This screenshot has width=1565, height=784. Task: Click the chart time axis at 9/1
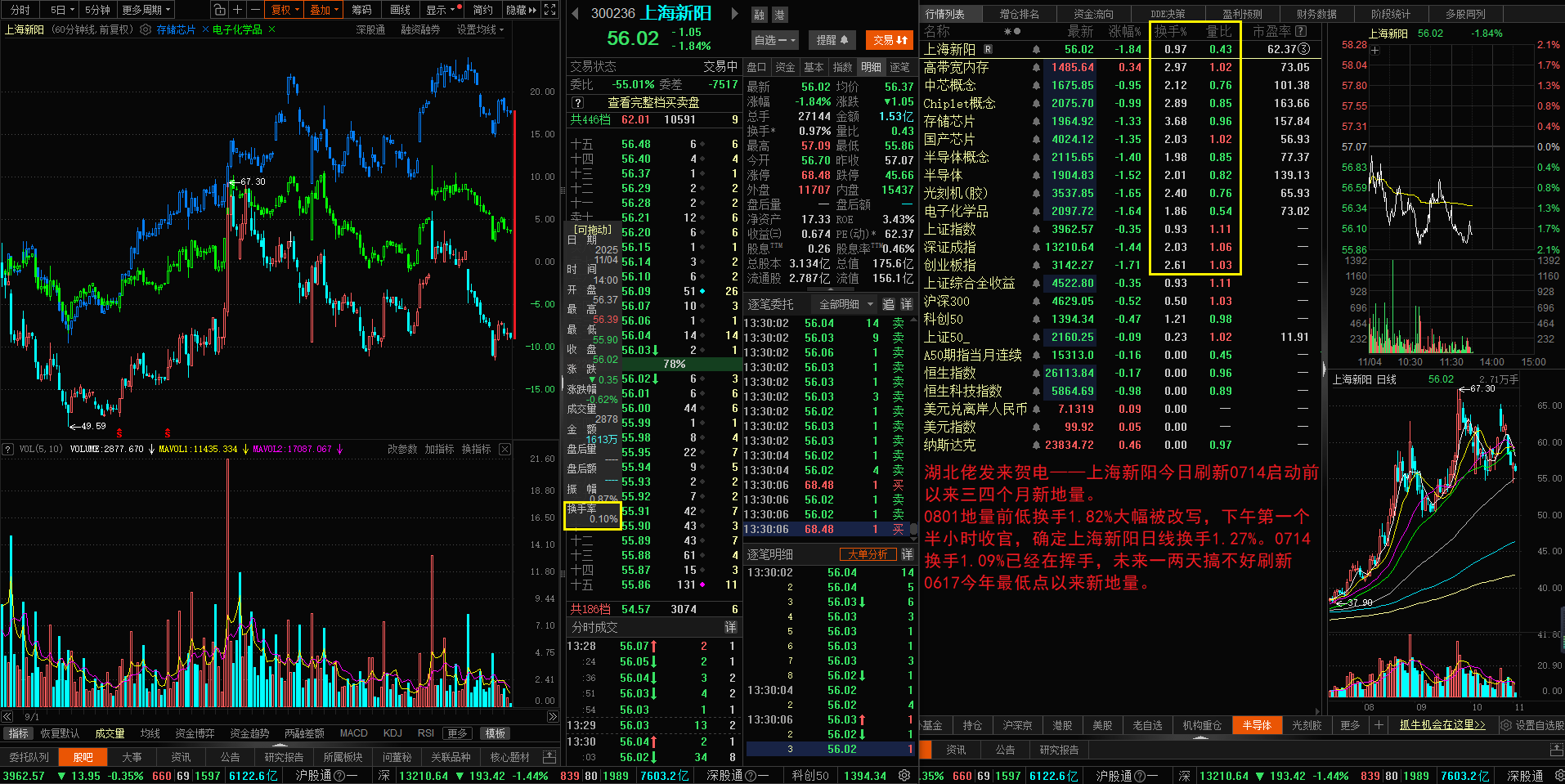(x=32, y=716)
